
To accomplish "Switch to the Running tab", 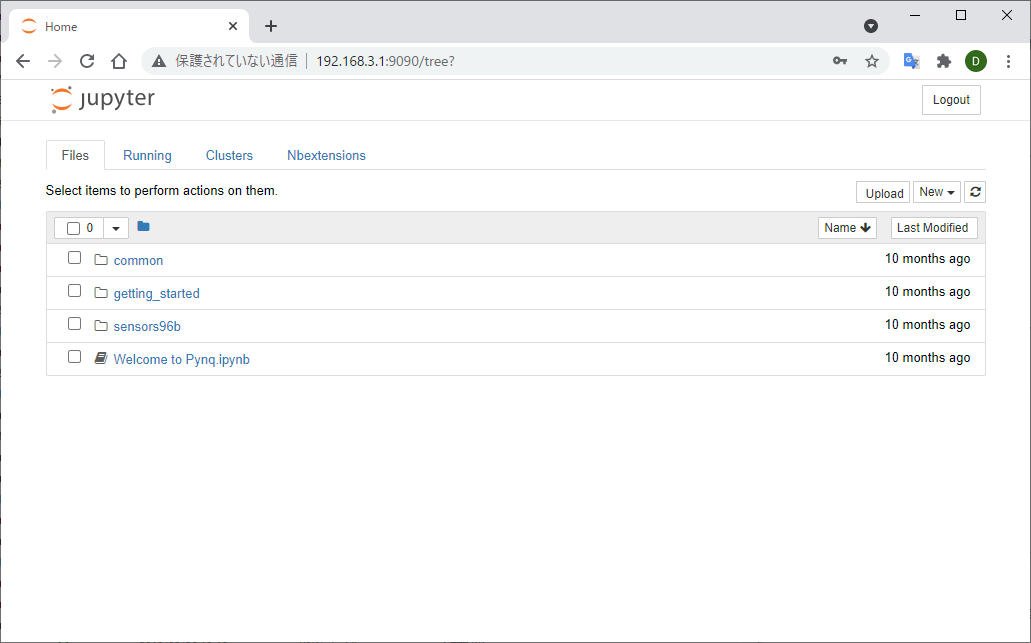I will pos(147,155).
